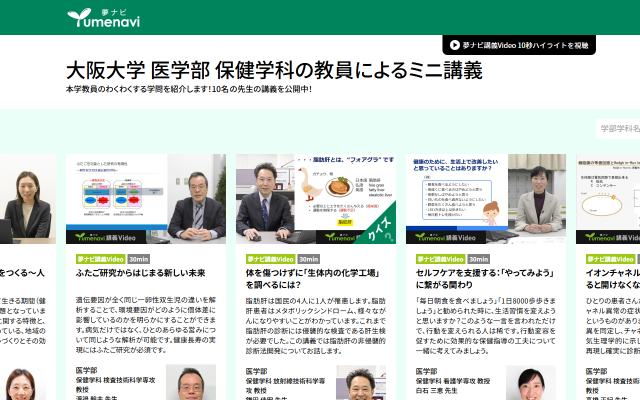
Task: Click 夢ナビ講義Video tag under twin research card
Action: coord(94,258)
